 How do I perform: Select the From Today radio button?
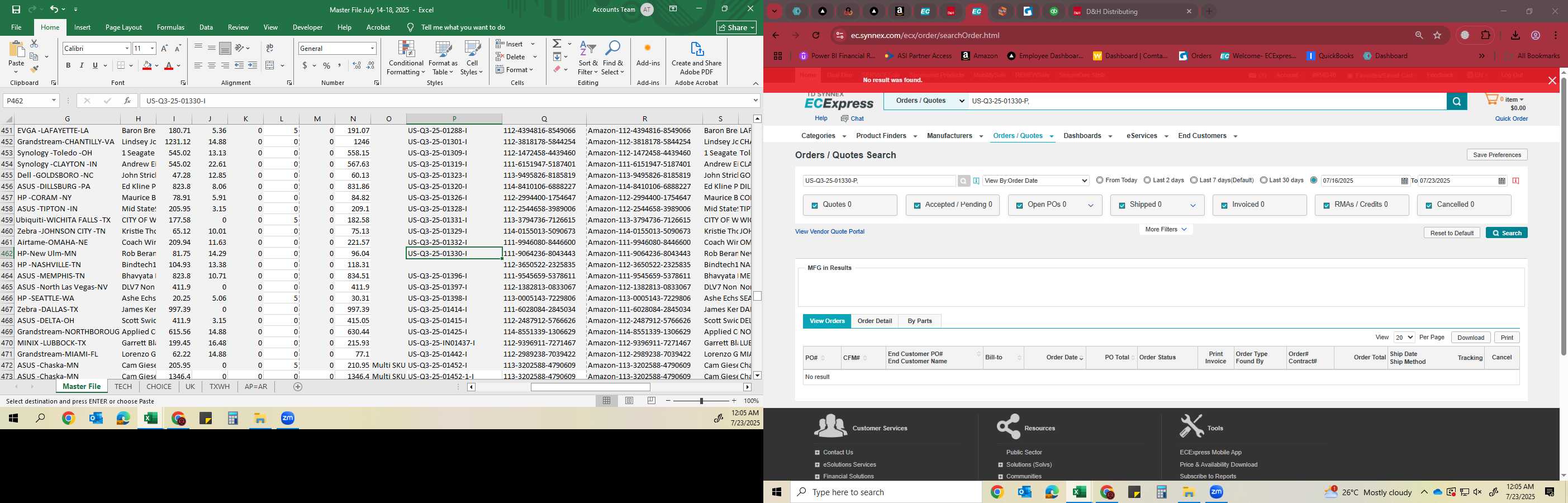coord(1099,181)
